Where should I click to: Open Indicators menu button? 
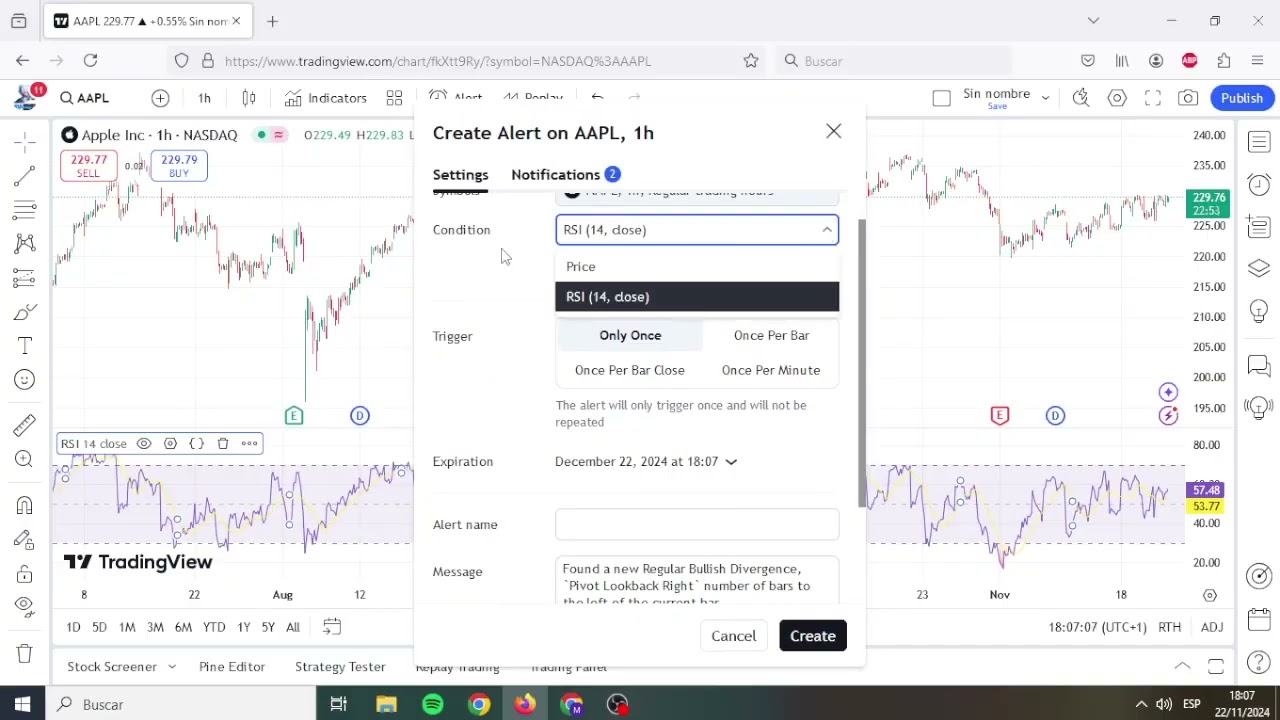[326, 98]
